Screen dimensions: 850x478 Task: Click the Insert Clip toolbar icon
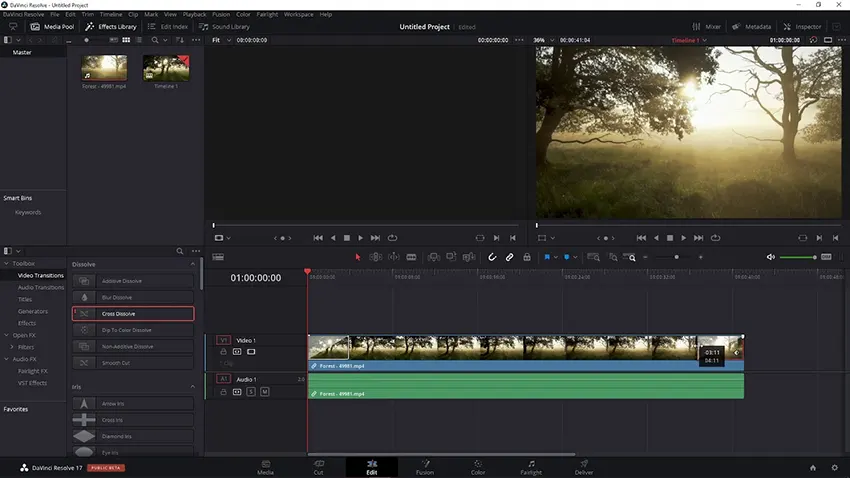(x=434, y=257)
